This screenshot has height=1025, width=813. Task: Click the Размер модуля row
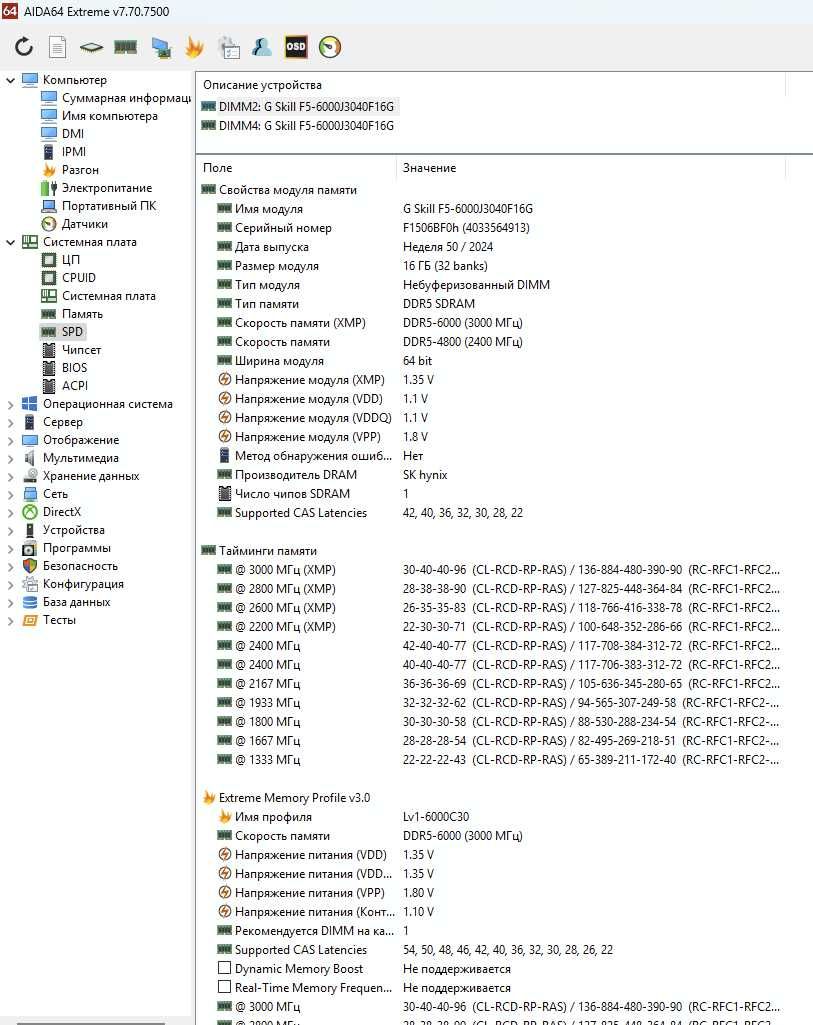coord(490,265)
